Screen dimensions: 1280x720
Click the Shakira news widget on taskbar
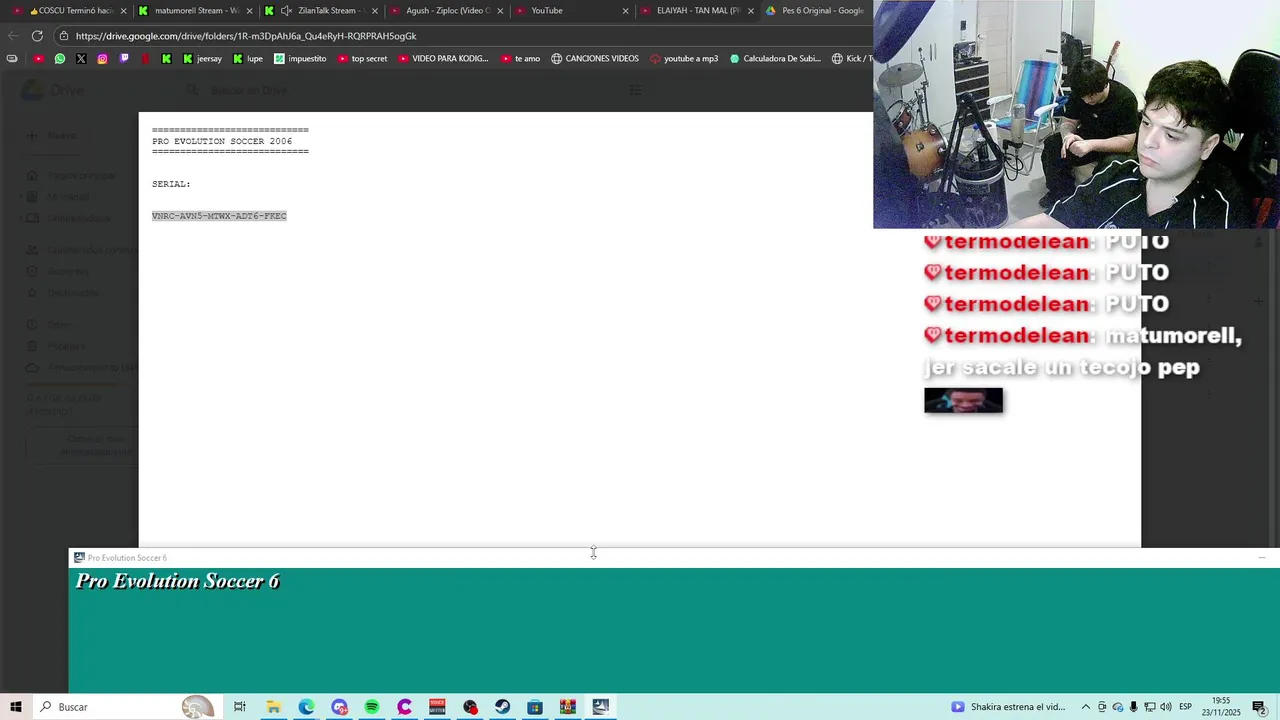[x=1008, y=707]
